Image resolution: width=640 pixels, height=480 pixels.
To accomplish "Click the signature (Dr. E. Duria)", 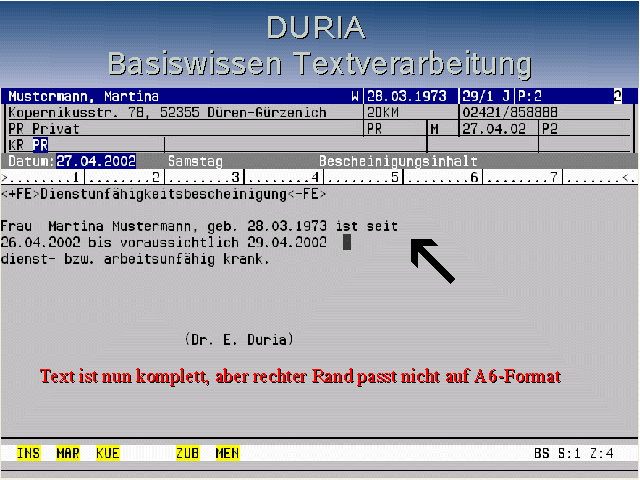I will [x=239, y=340].
